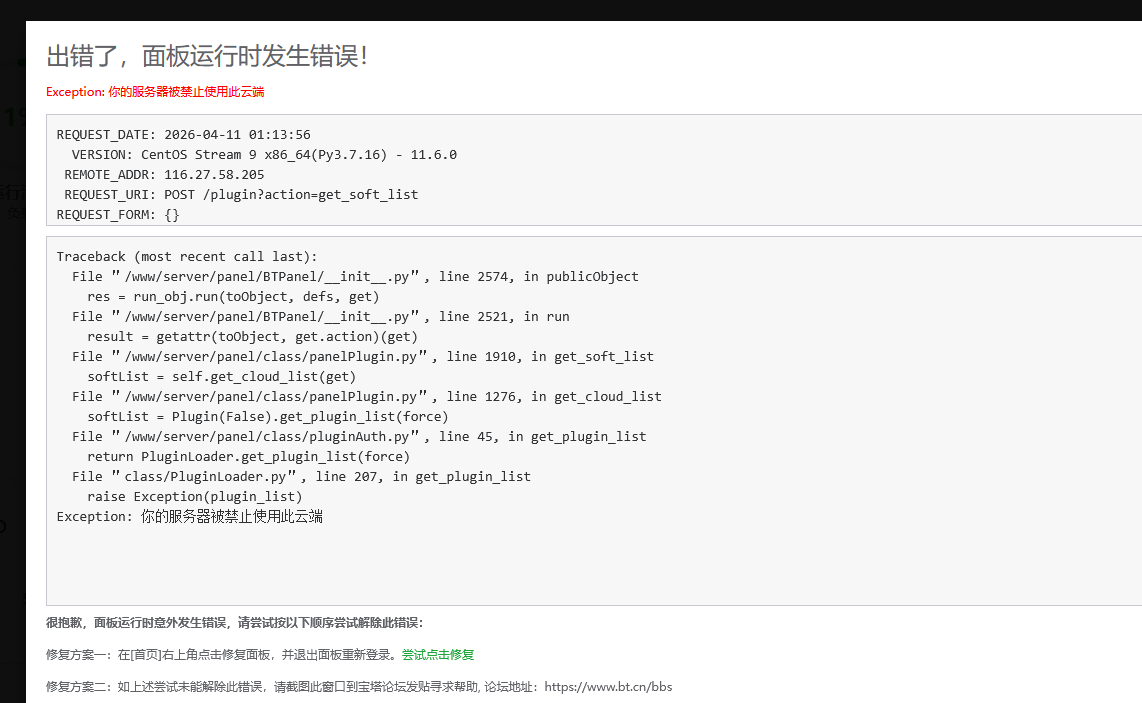Click the REQUEST_URI POST /plugin line
Screen dimensions: 1142x703
(x=241, y=195)
